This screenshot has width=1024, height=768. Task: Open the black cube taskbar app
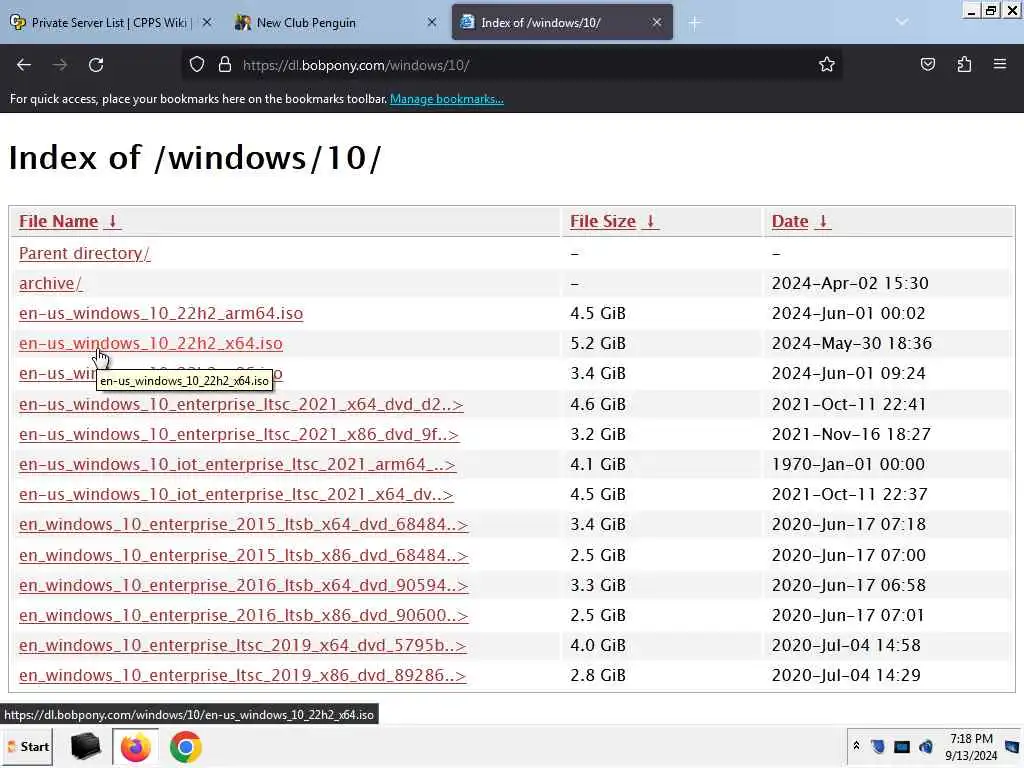tap(85, 747)
